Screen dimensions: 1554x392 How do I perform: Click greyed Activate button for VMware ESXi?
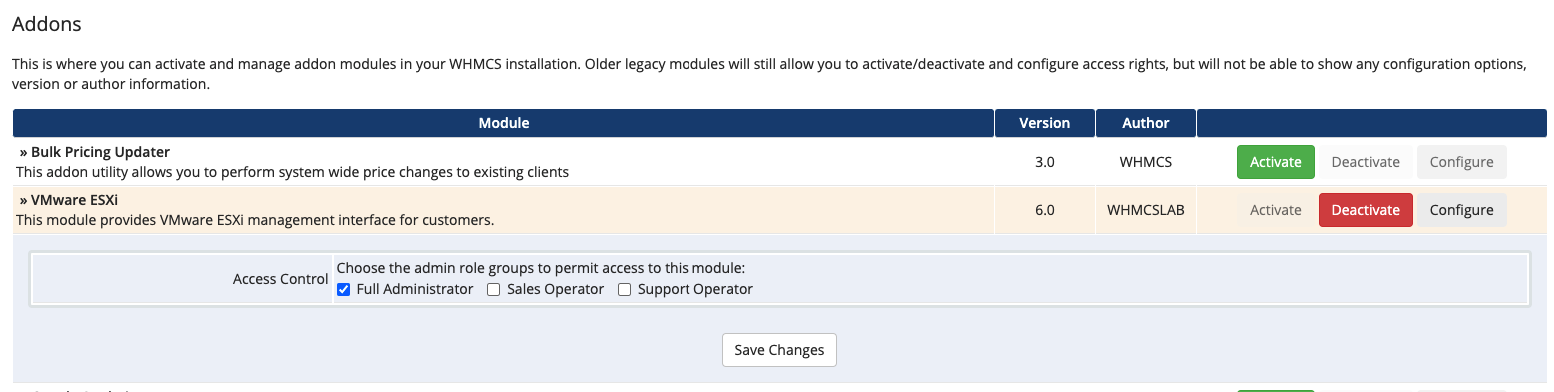tap(1275, 210)
